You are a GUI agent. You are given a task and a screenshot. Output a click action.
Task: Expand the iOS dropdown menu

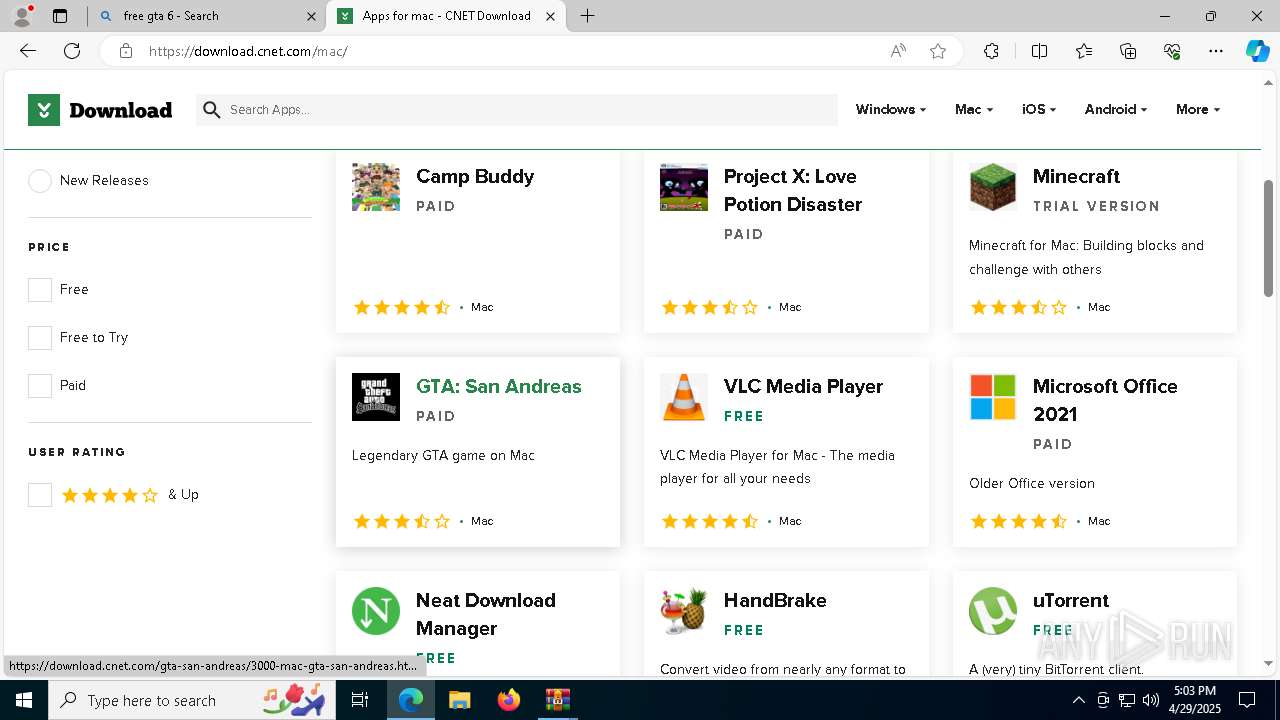click(x=1039, y=110)
